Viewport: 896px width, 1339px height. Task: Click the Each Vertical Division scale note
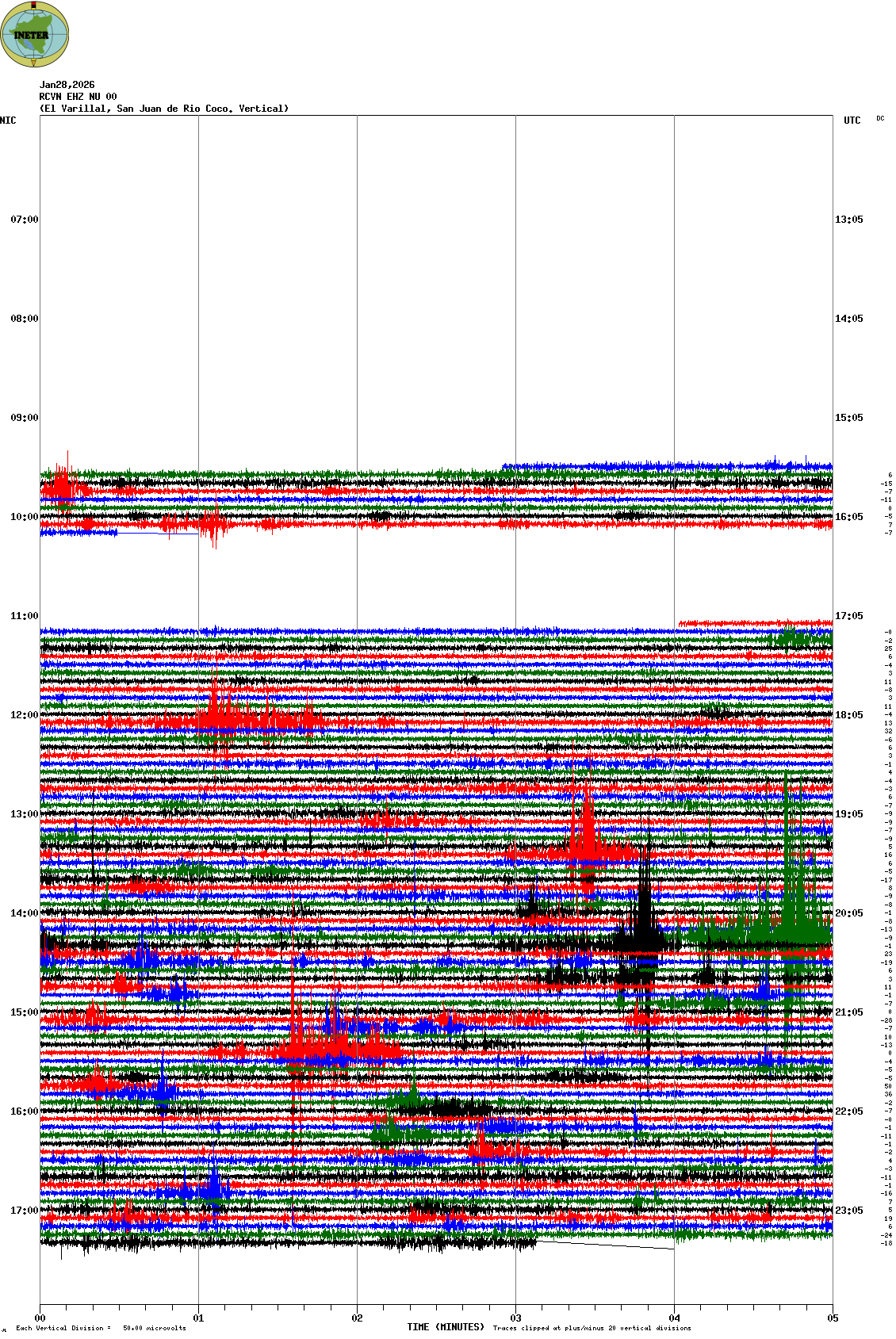tap(101, 1328)
